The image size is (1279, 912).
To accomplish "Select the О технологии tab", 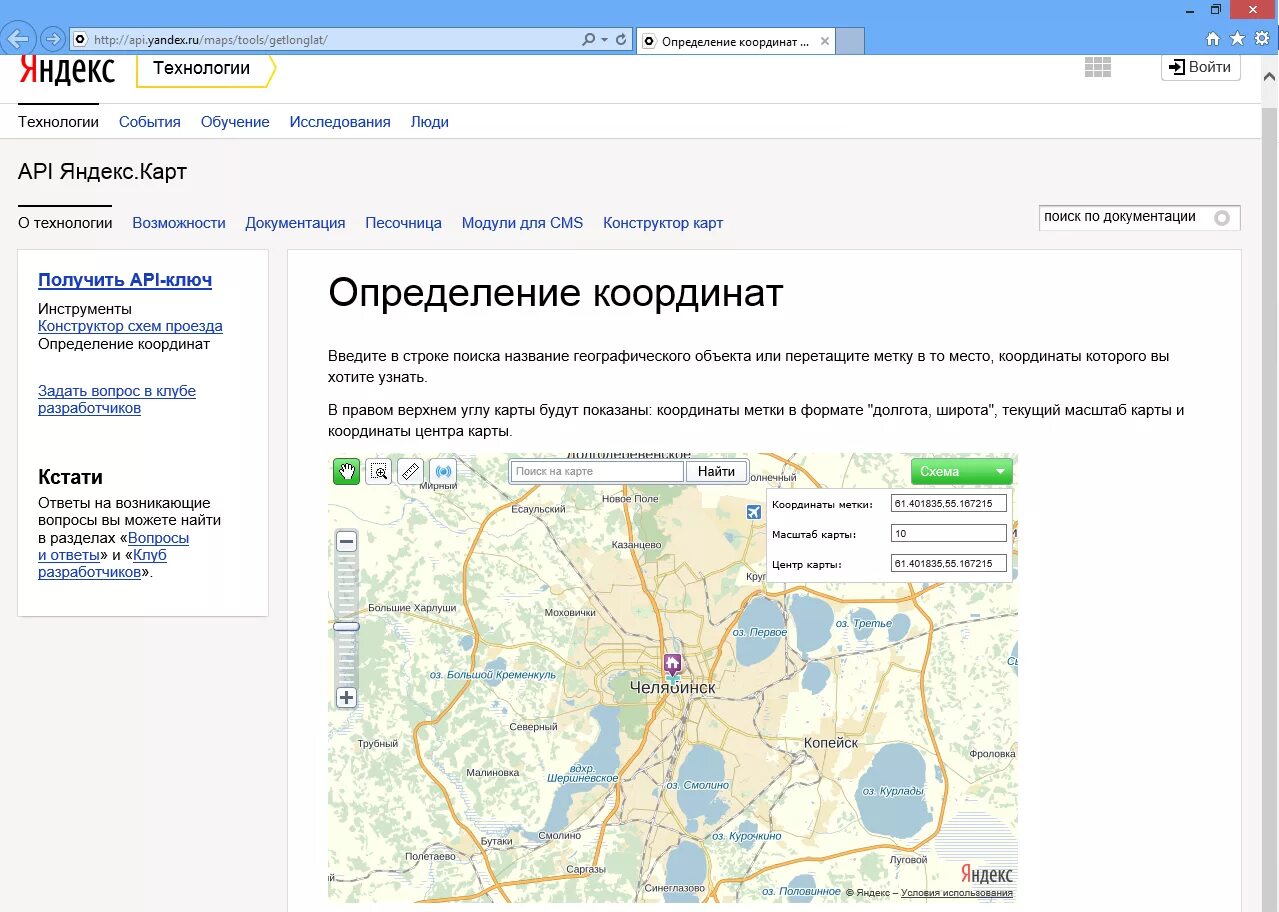I will click(x=65, y=223).
